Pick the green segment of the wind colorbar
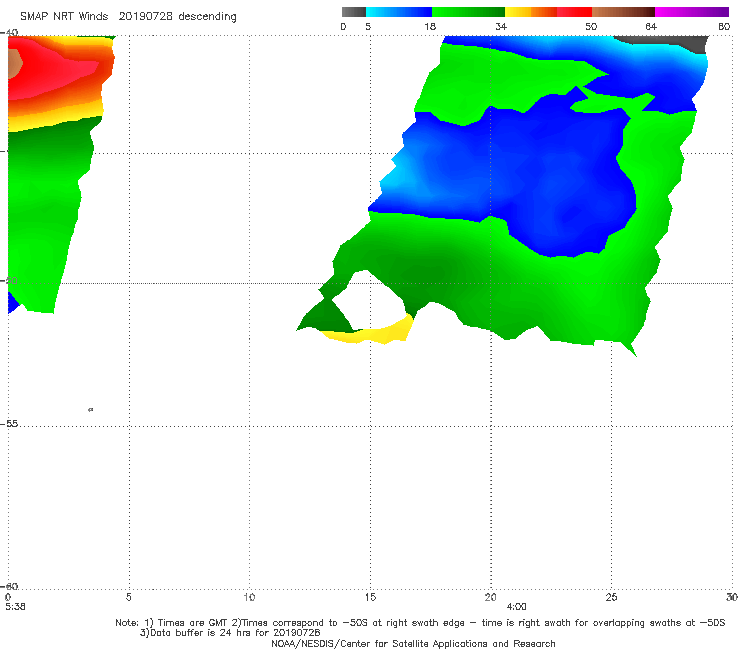 (x=468, y=12)
